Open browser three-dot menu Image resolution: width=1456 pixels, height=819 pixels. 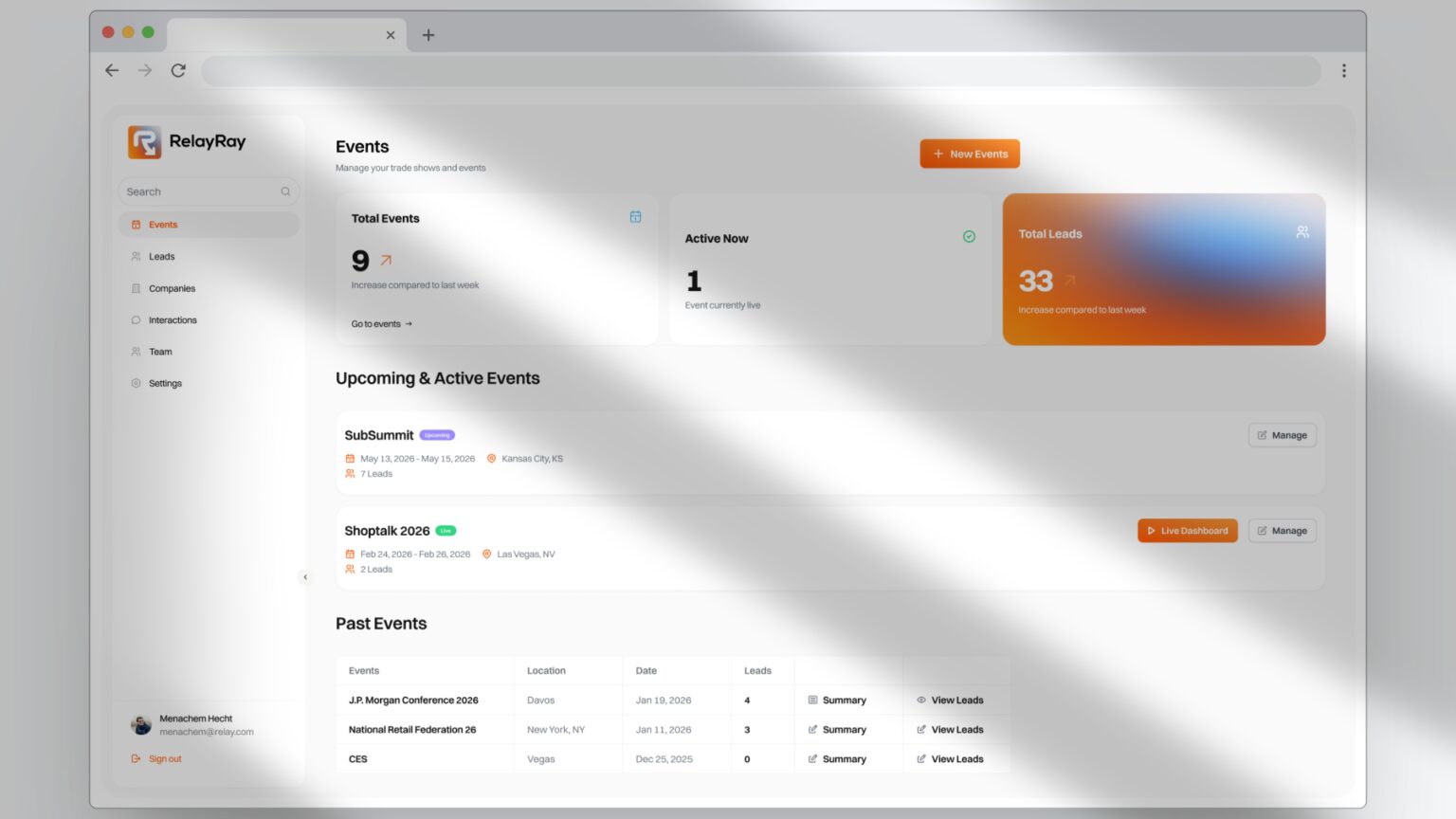1343,70
